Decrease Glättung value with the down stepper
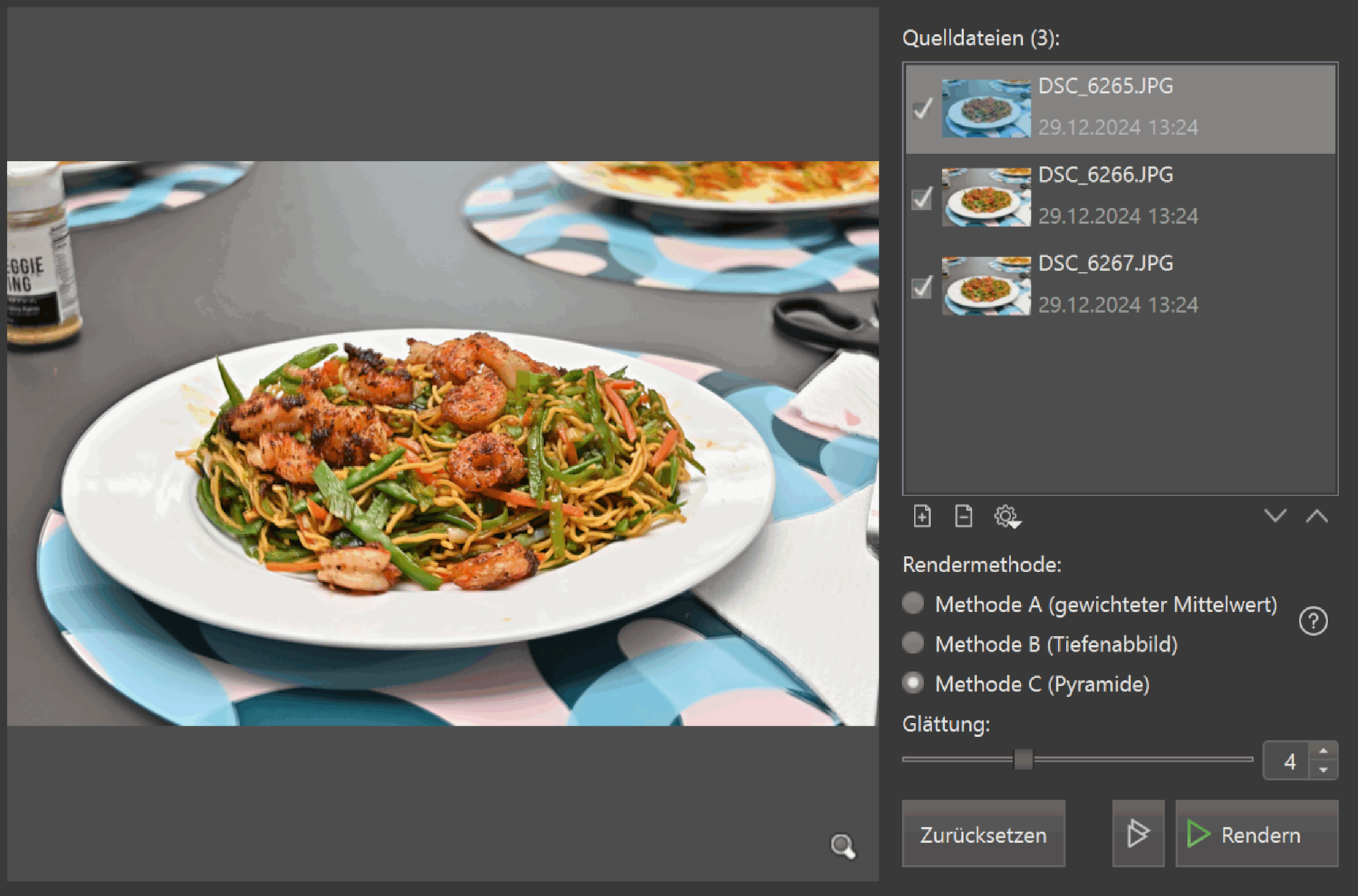The height and width of the screenshot is (896, 1358). (x=1323, y=770)
